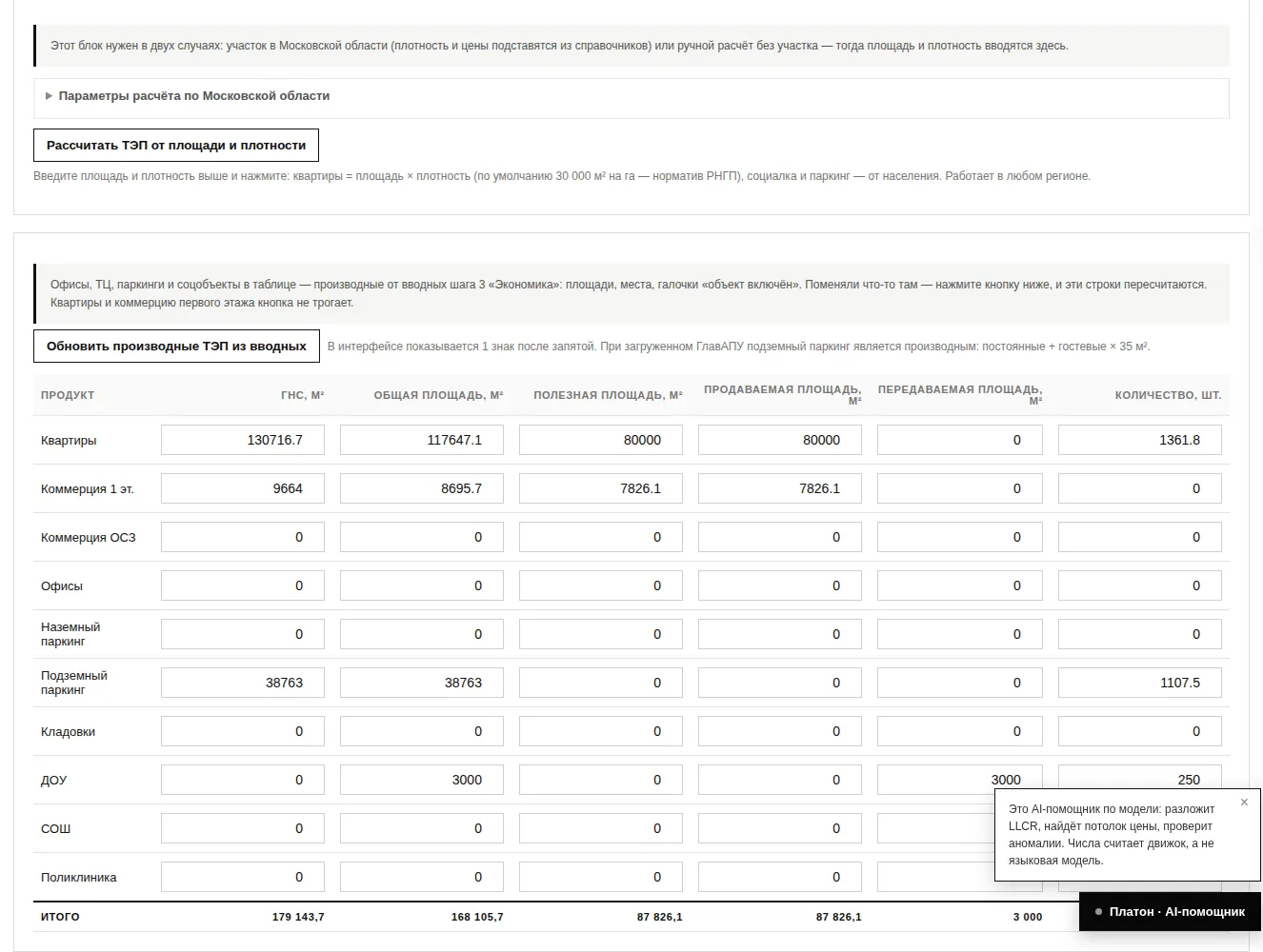Click Рассчитать ТЭП от площади и плотности
1263x952 pixels.
(x=176, y=146)
